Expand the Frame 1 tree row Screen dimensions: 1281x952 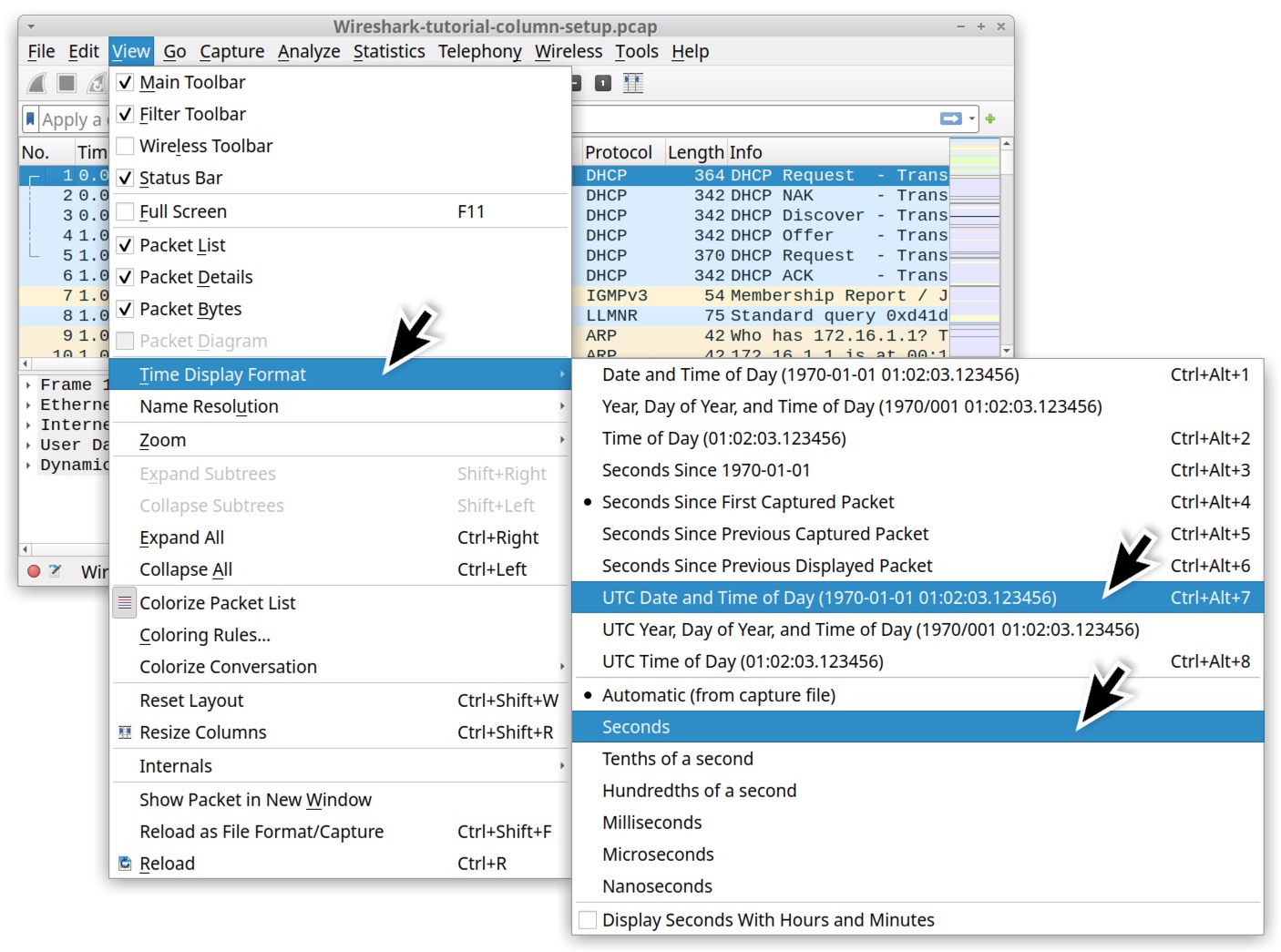click(x=29, y=384)
